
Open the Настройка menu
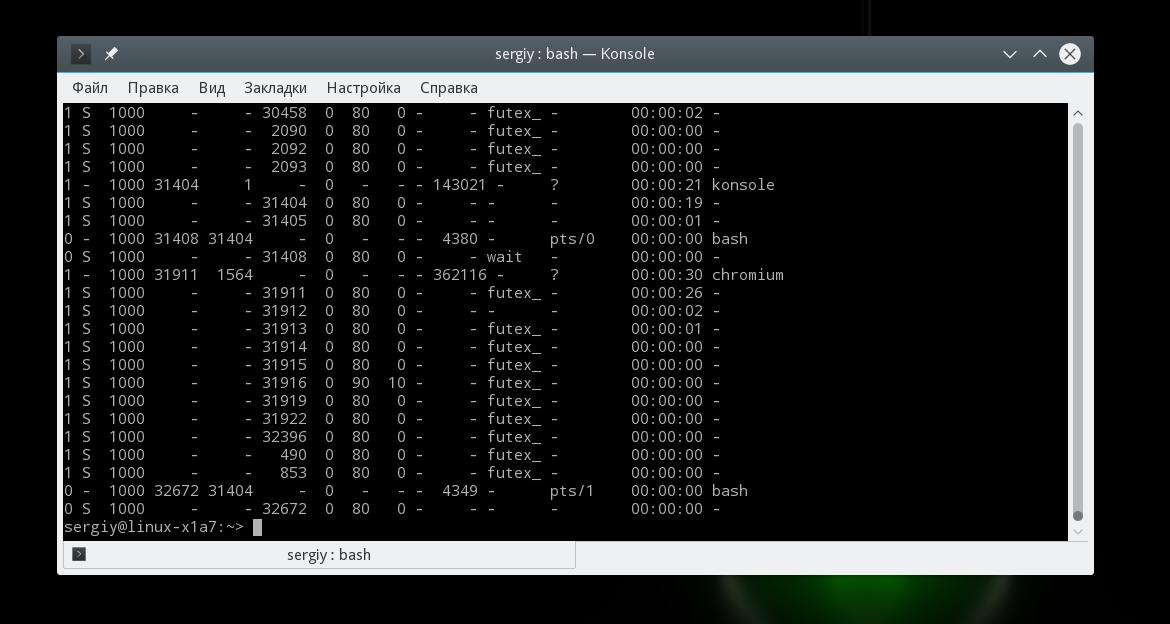point(363,88)
